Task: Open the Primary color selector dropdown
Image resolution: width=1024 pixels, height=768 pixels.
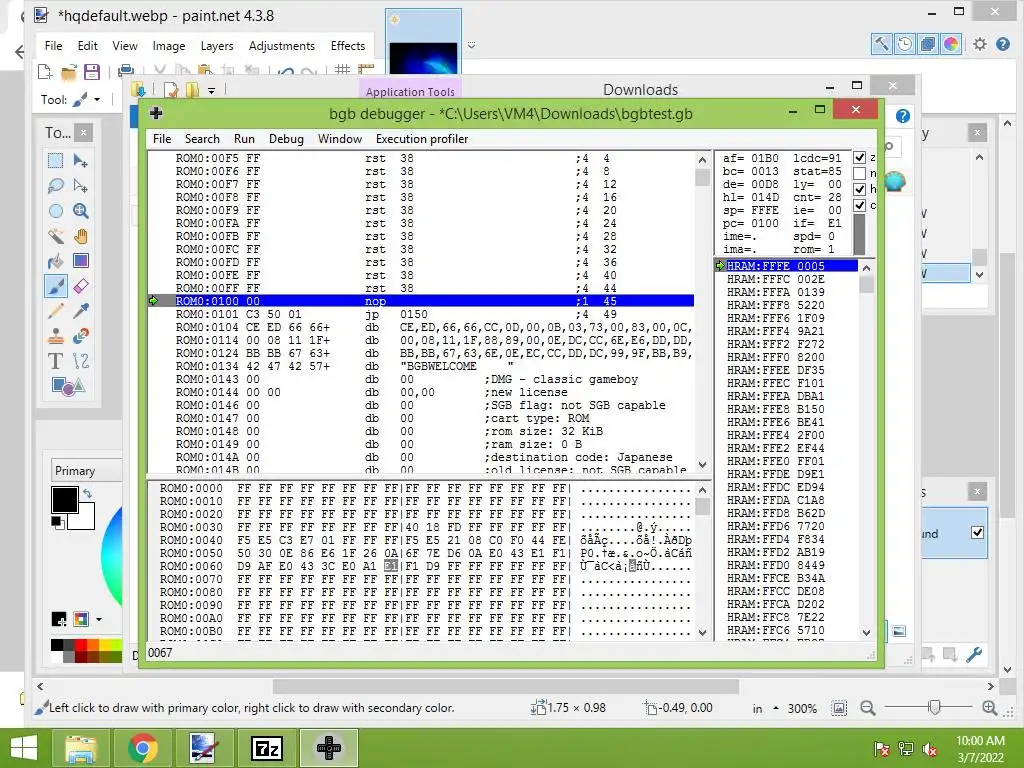Action: pos(86,470)
